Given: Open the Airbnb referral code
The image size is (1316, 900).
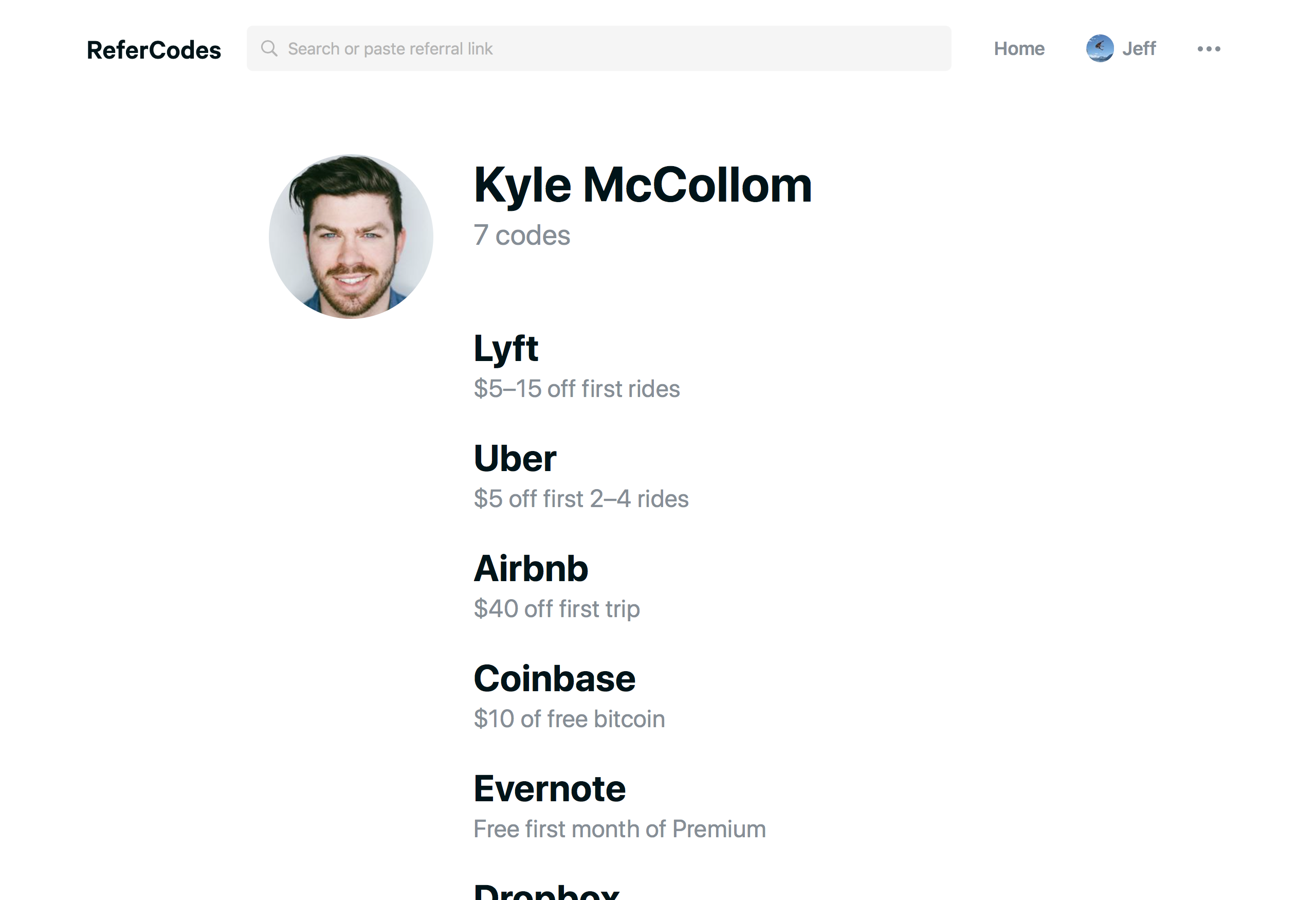Looking at the screenshot, I should [x=531, y=568].
